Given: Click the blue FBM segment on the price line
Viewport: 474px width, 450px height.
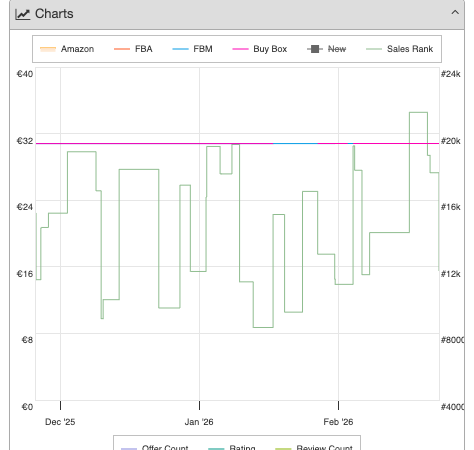Looking at the screenshot, I should (x=295, y=143).
